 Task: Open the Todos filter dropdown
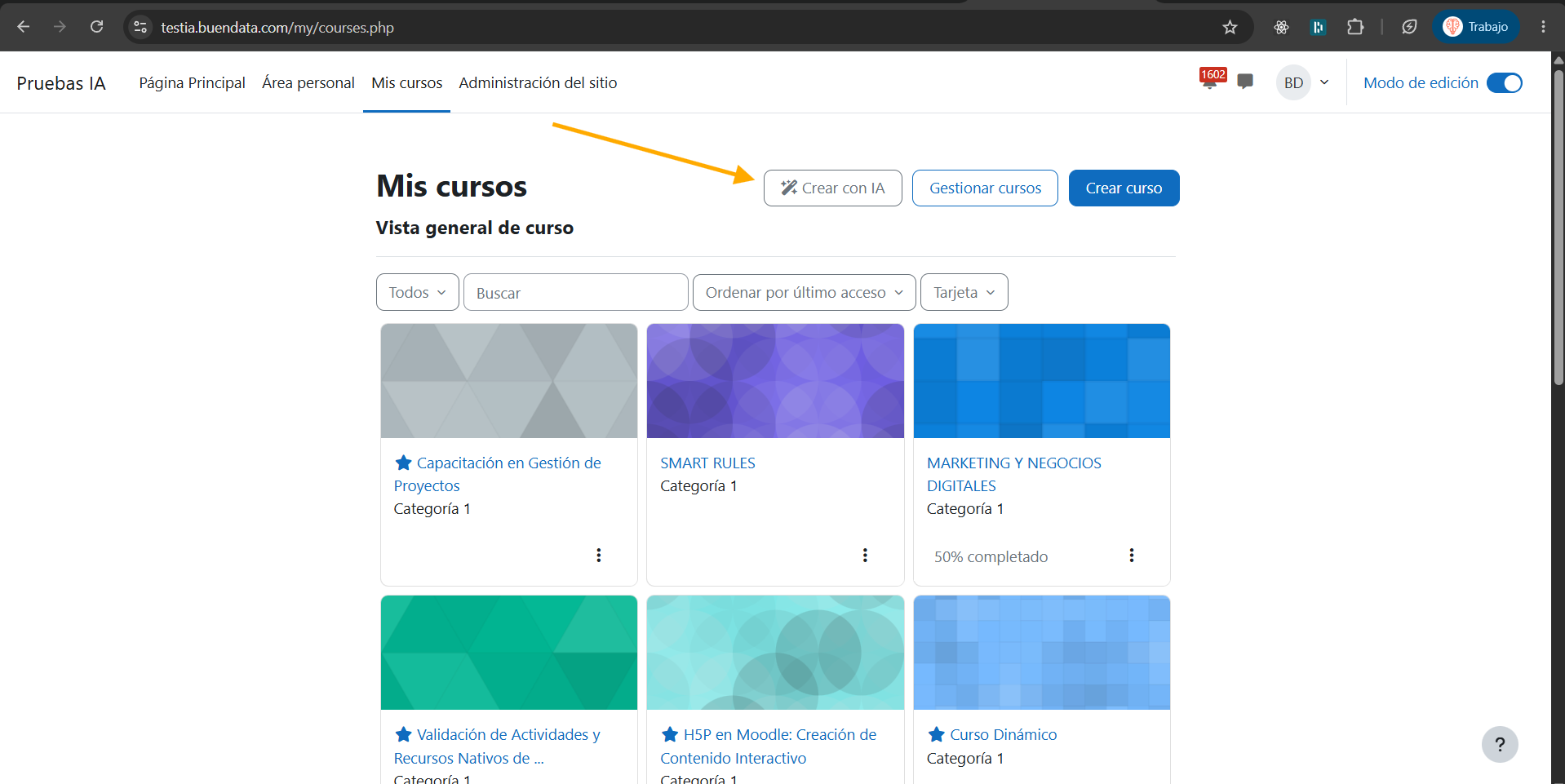[417, 292]
